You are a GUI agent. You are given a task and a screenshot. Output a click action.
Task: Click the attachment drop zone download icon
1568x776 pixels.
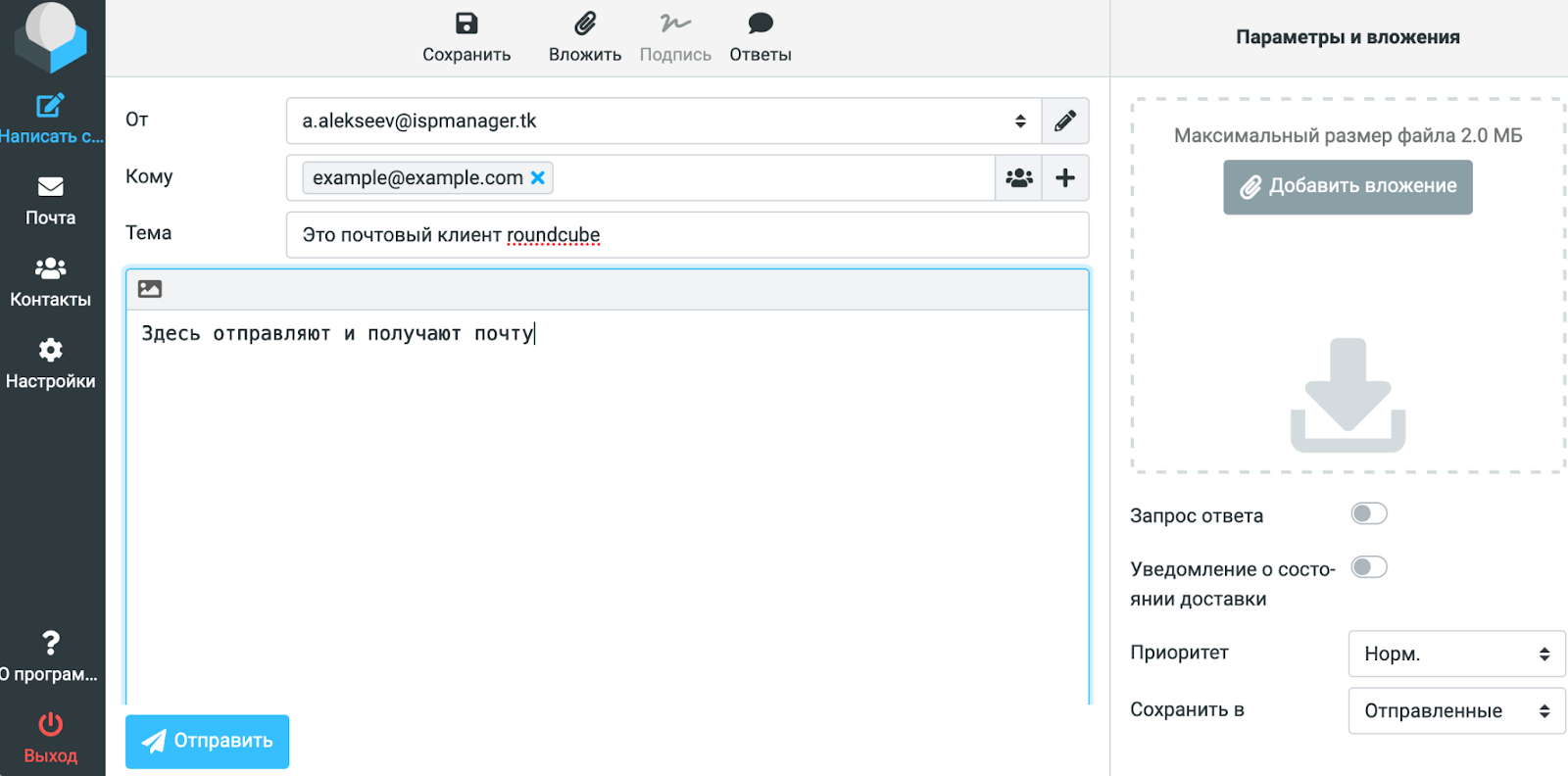(1347, 396)
